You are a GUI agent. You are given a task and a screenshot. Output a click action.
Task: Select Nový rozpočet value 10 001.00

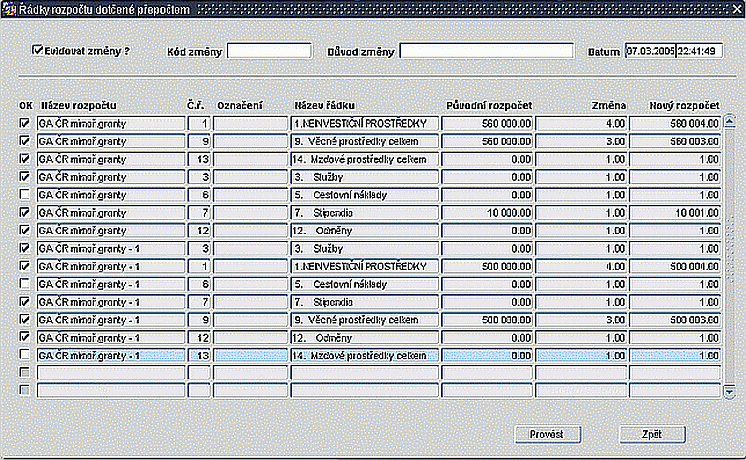tap(675, 213)
